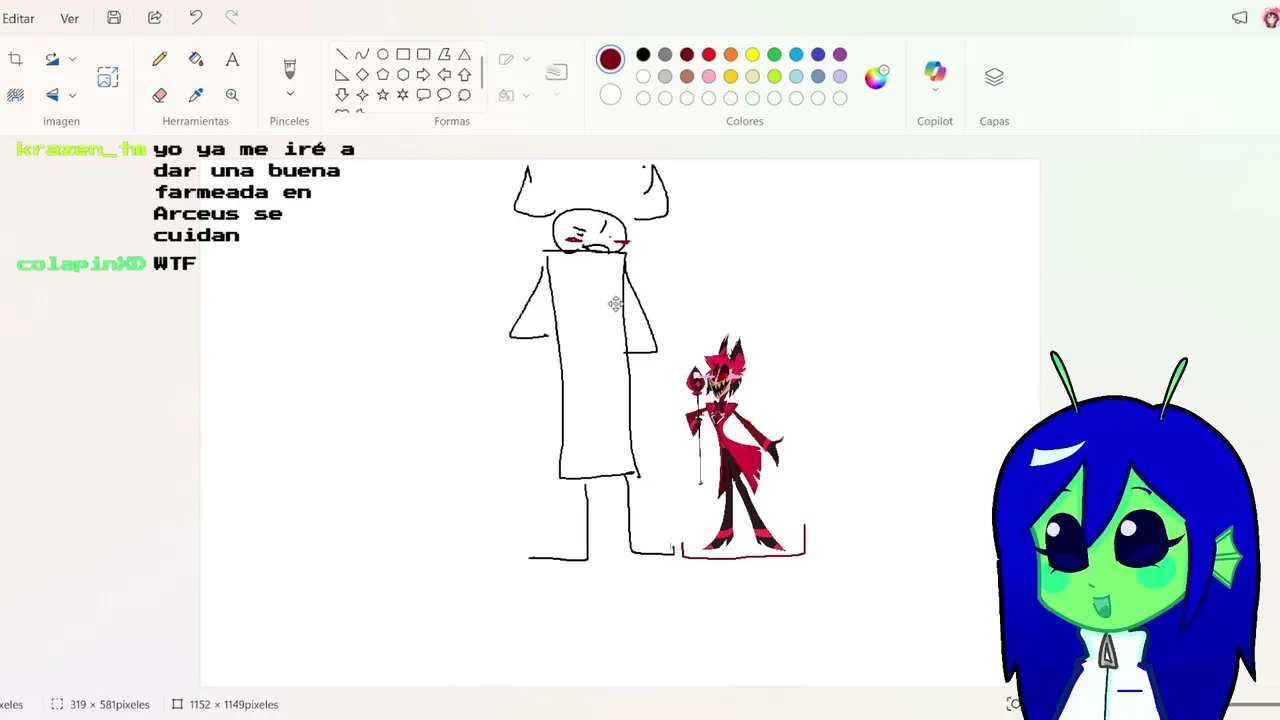This screenshot has width=1280, height=720.
Task: Select the Magnifier zoom tool
Action: tap(232, 95)
